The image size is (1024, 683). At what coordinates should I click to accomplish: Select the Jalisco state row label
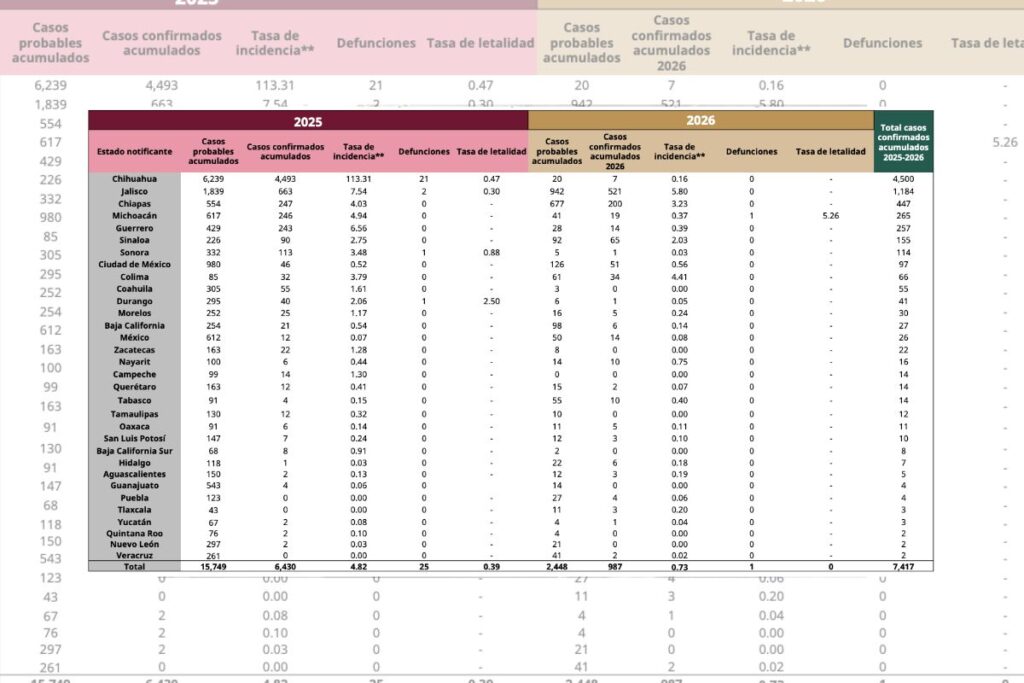pyautogui.click(x=134, y=191)
